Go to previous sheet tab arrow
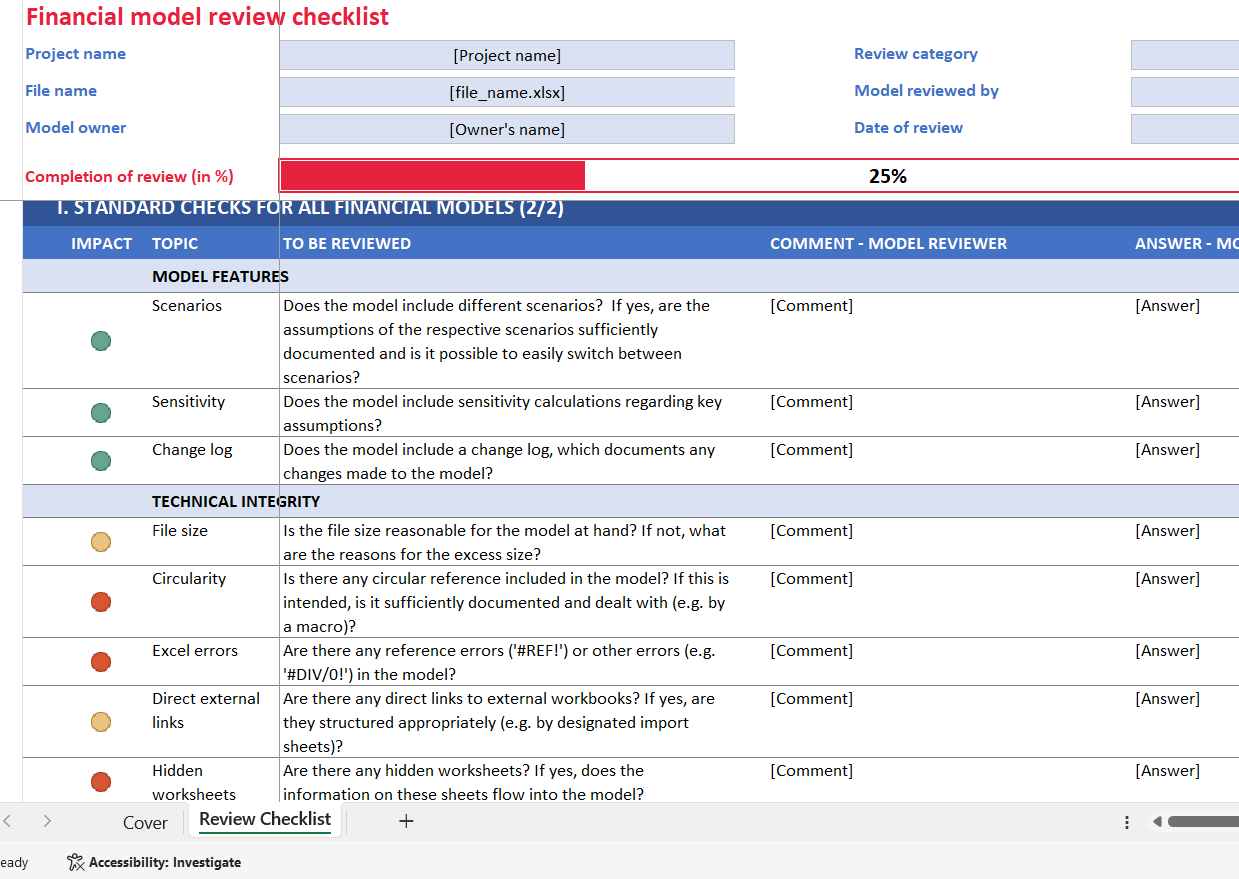 (x=8, y=821)
